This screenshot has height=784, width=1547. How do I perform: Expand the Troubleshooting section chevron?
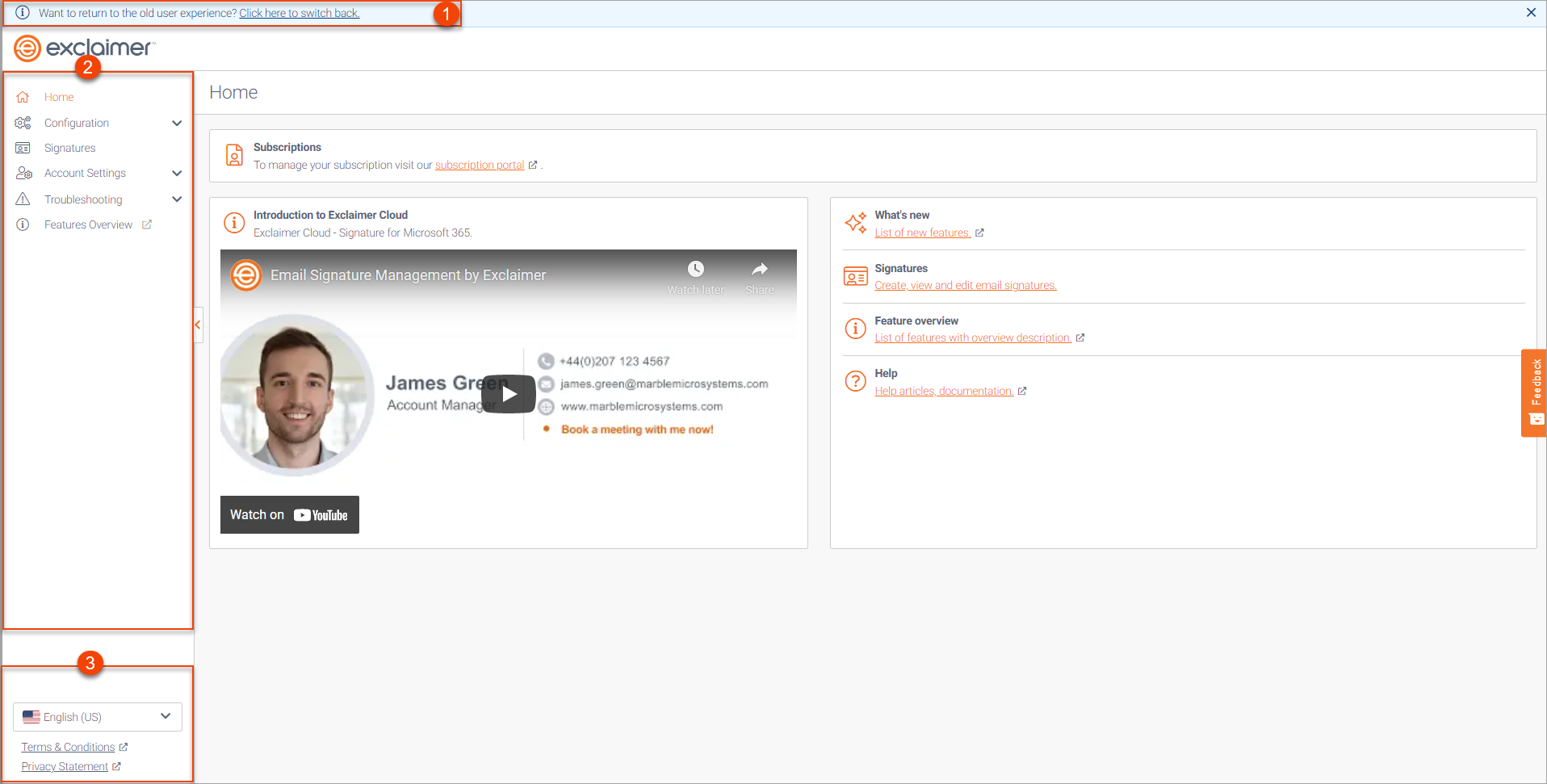(177, 199)
